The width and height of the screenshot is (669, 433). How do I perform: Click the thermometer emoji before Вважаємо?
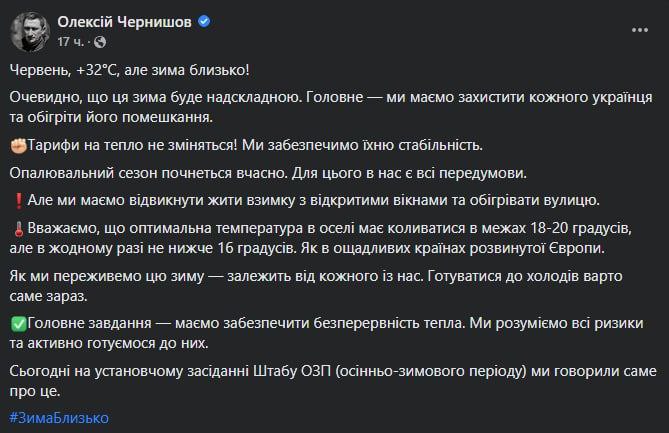[16, 226]
